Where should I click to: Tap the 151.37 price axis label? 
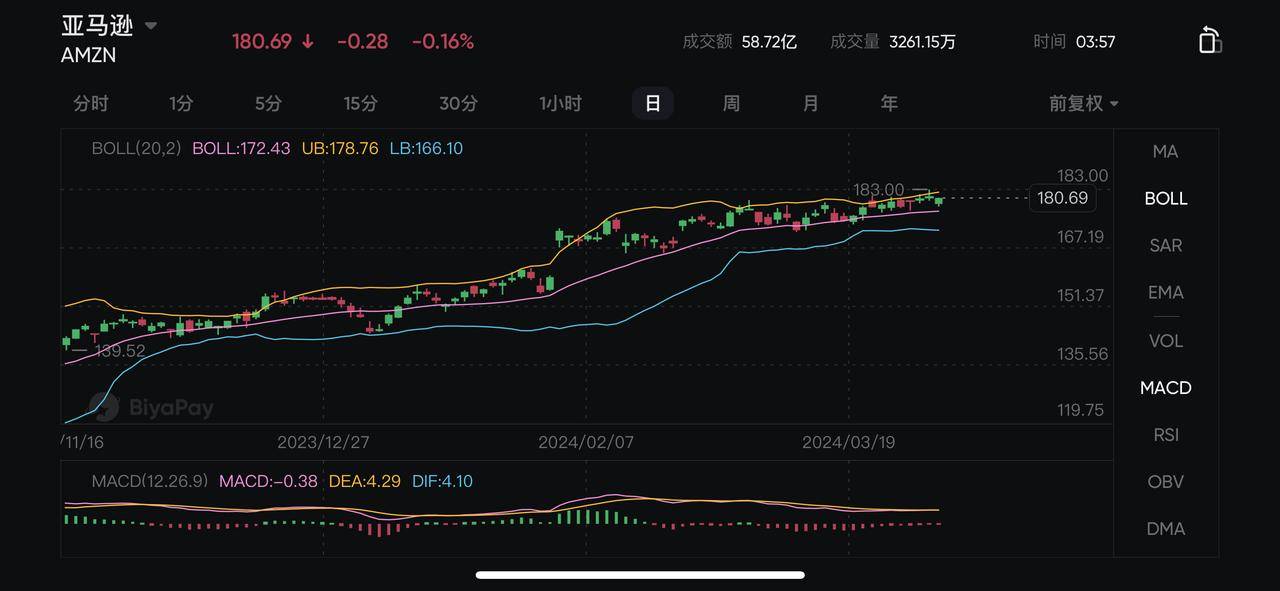[x=1081, y=295]
